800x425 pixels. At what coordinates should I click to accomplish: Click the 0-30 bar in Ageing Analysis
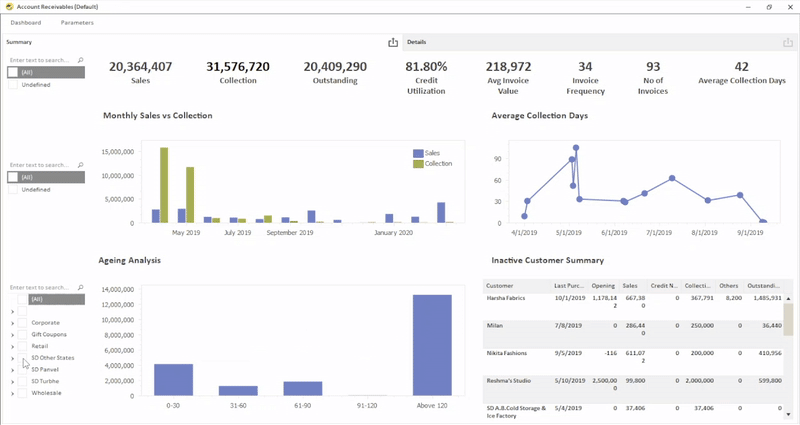point(173,380)
